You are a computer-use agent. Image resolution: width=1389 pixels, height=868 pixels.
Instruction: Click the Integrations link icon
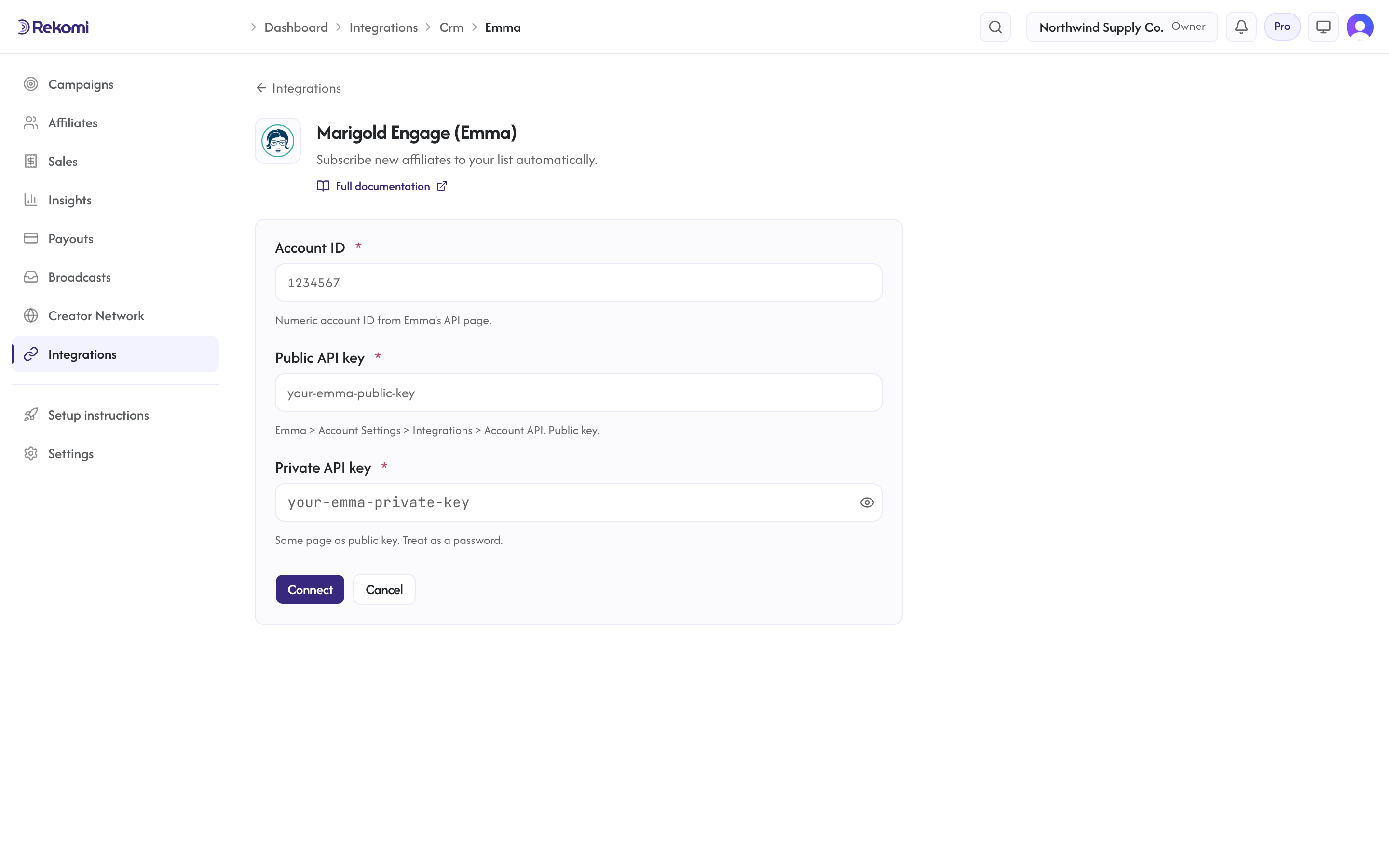pos(31,354)
